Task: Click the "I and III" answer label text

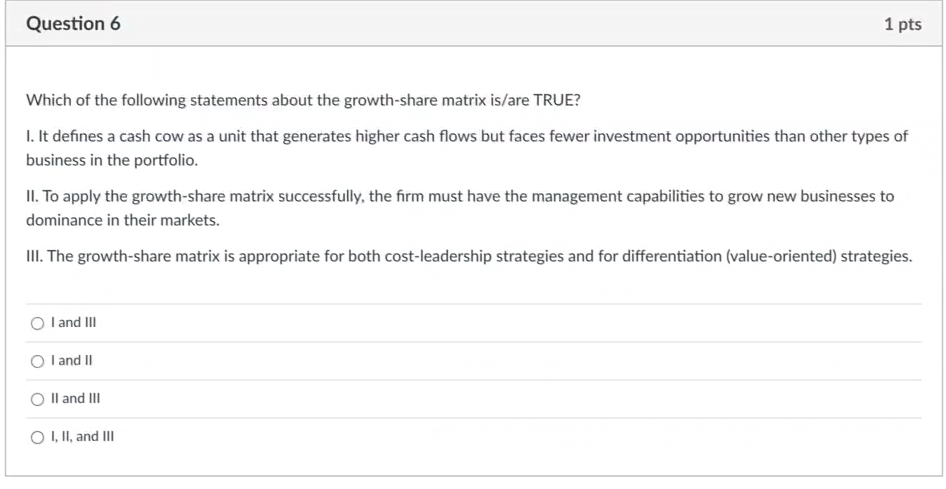Action: 74,323
